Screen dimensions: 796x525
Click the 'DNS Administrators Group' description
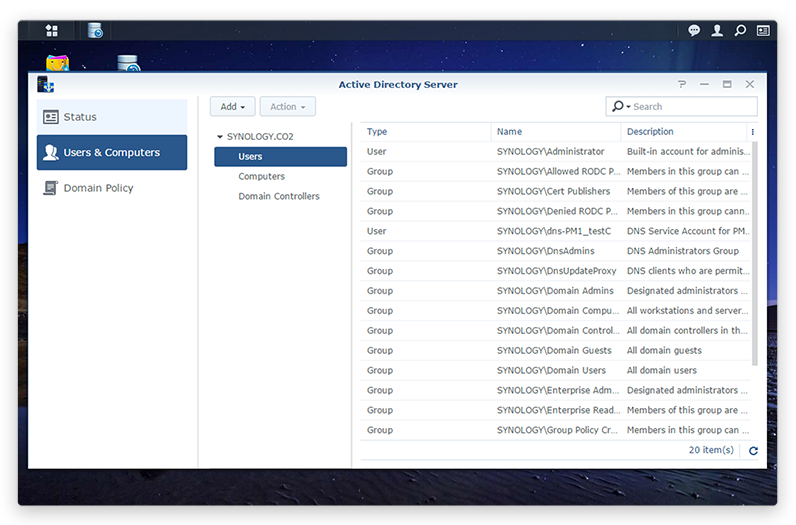pyautogui.click(x=683, y=251)
